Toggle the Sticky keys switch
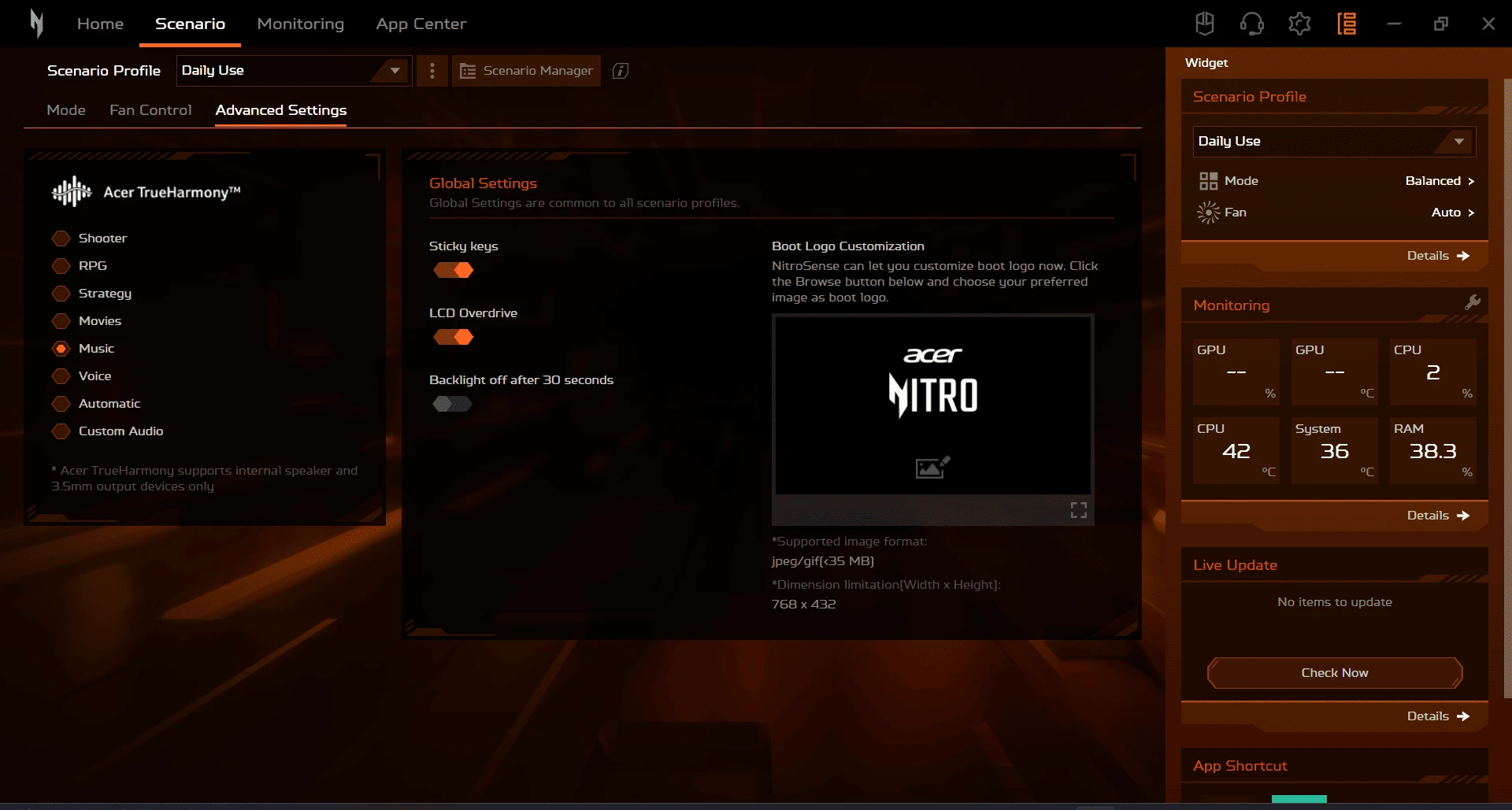 click(453, 270)
